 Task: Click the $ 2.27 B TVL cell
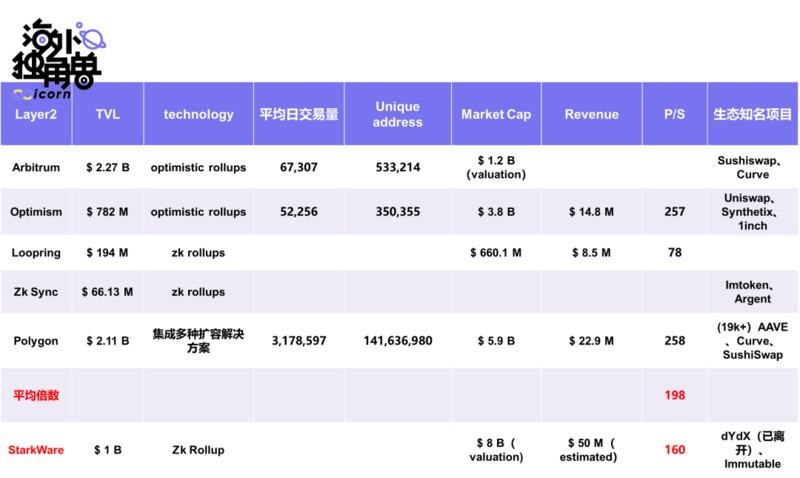coord(108,167)
